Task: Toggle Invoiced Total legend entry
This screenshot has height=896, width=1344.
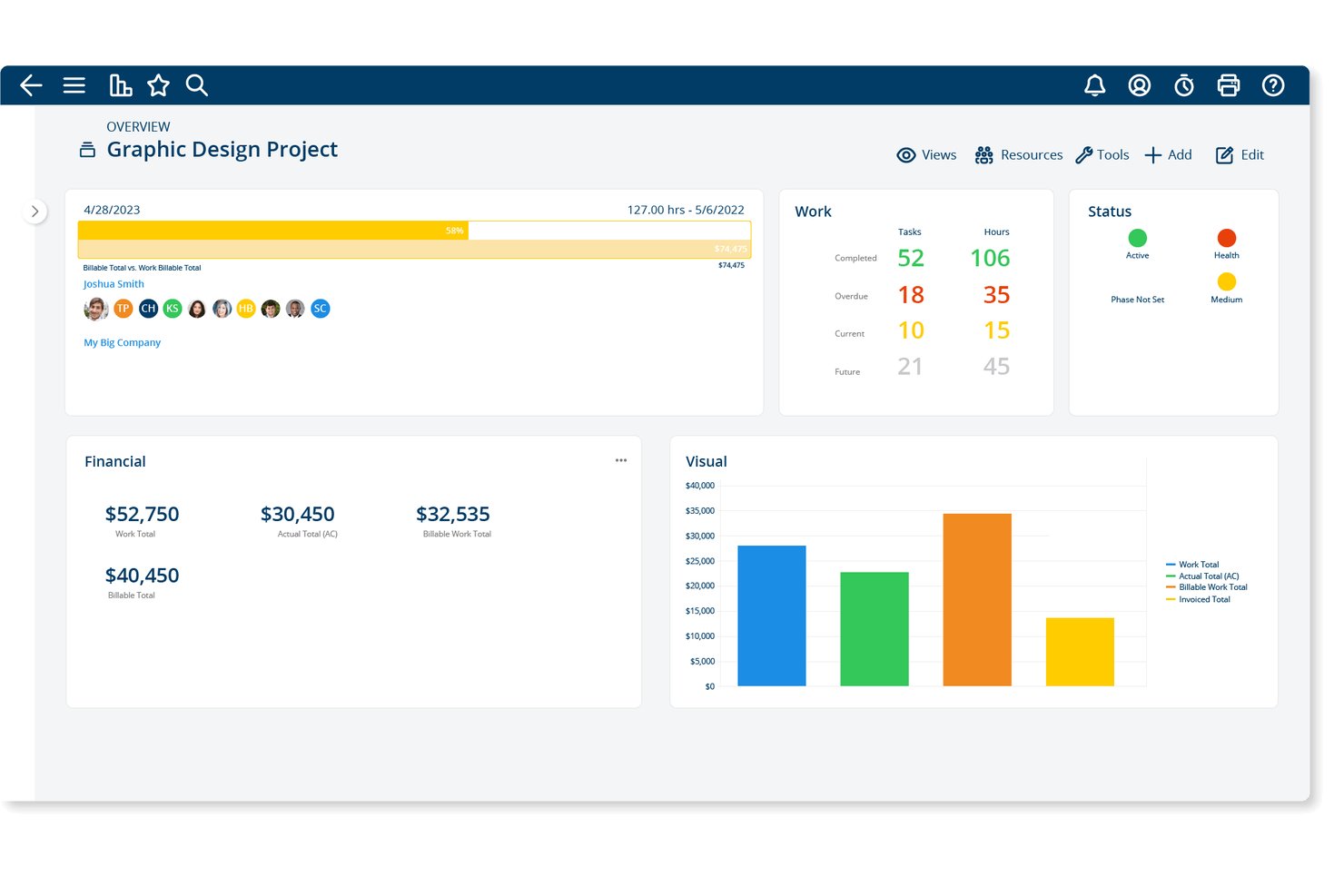Action: tap(1198, 600)
